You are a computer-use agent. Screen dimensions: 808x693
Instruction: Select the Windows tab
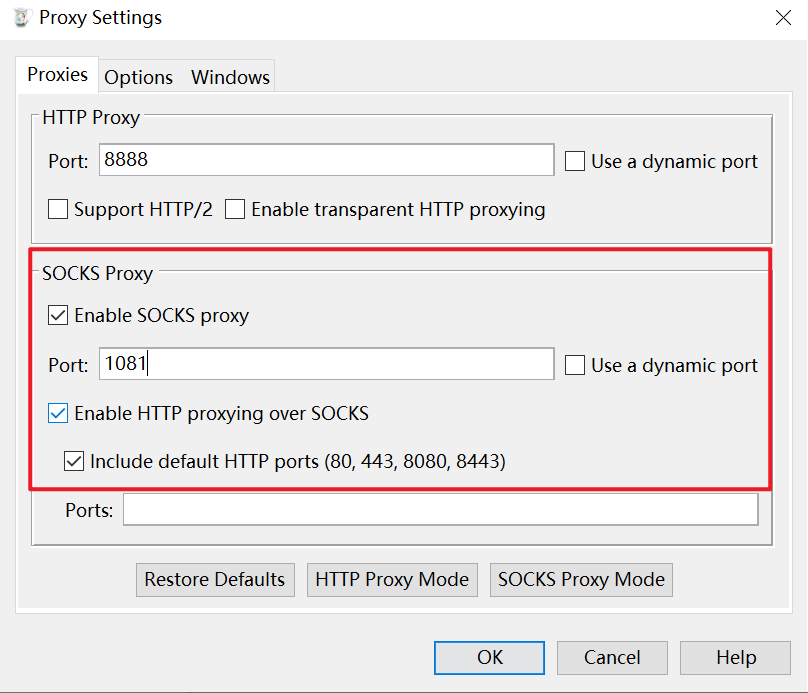230,77
